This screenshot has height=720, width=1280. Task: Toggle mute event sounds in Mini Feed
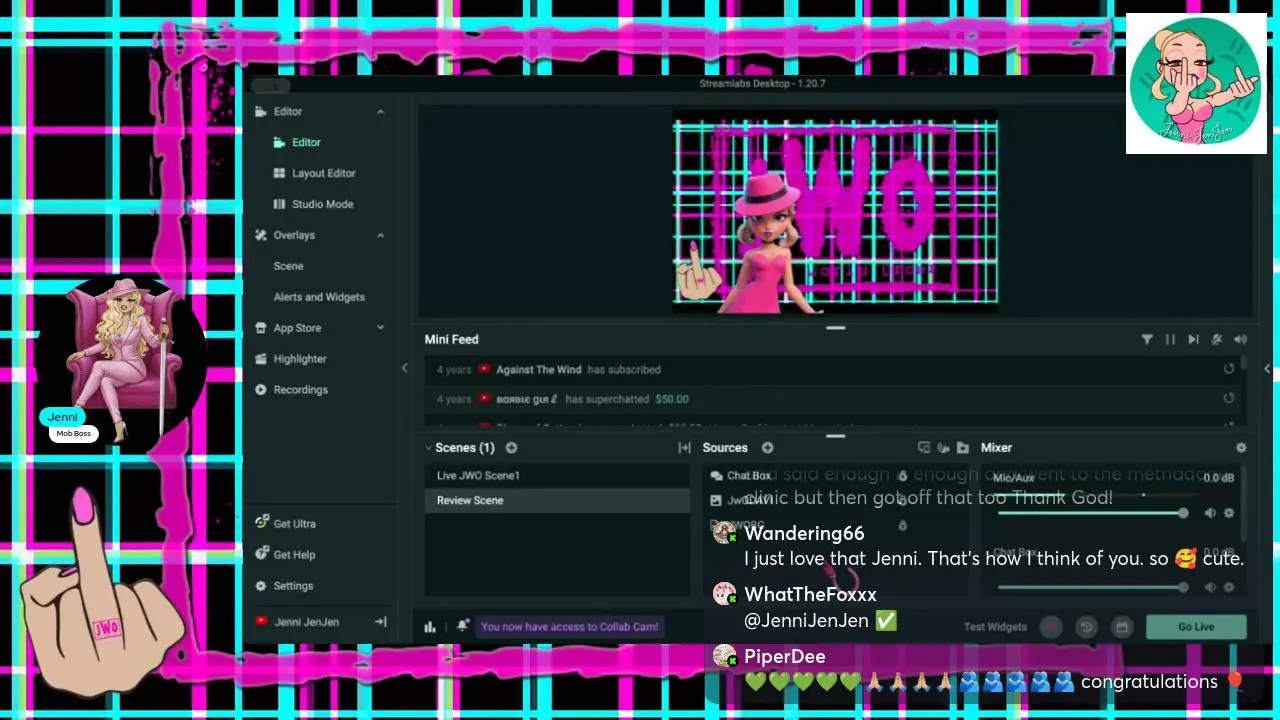(1217, 340)
